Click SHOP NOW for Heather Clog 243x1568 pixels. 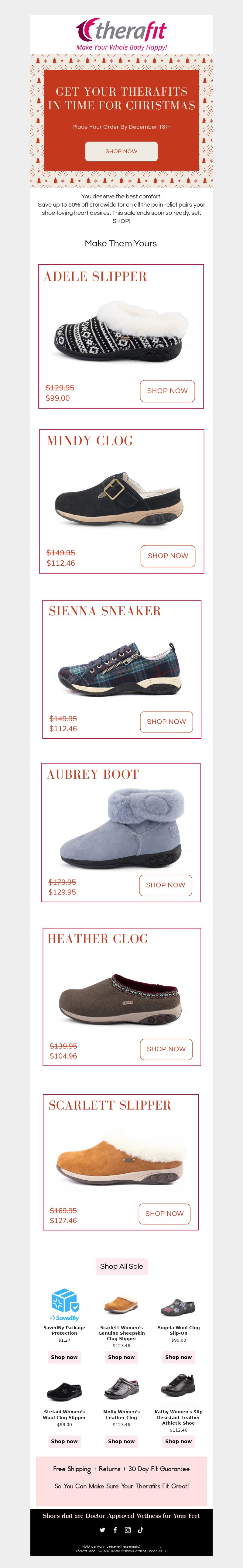tap(166, 1049)
